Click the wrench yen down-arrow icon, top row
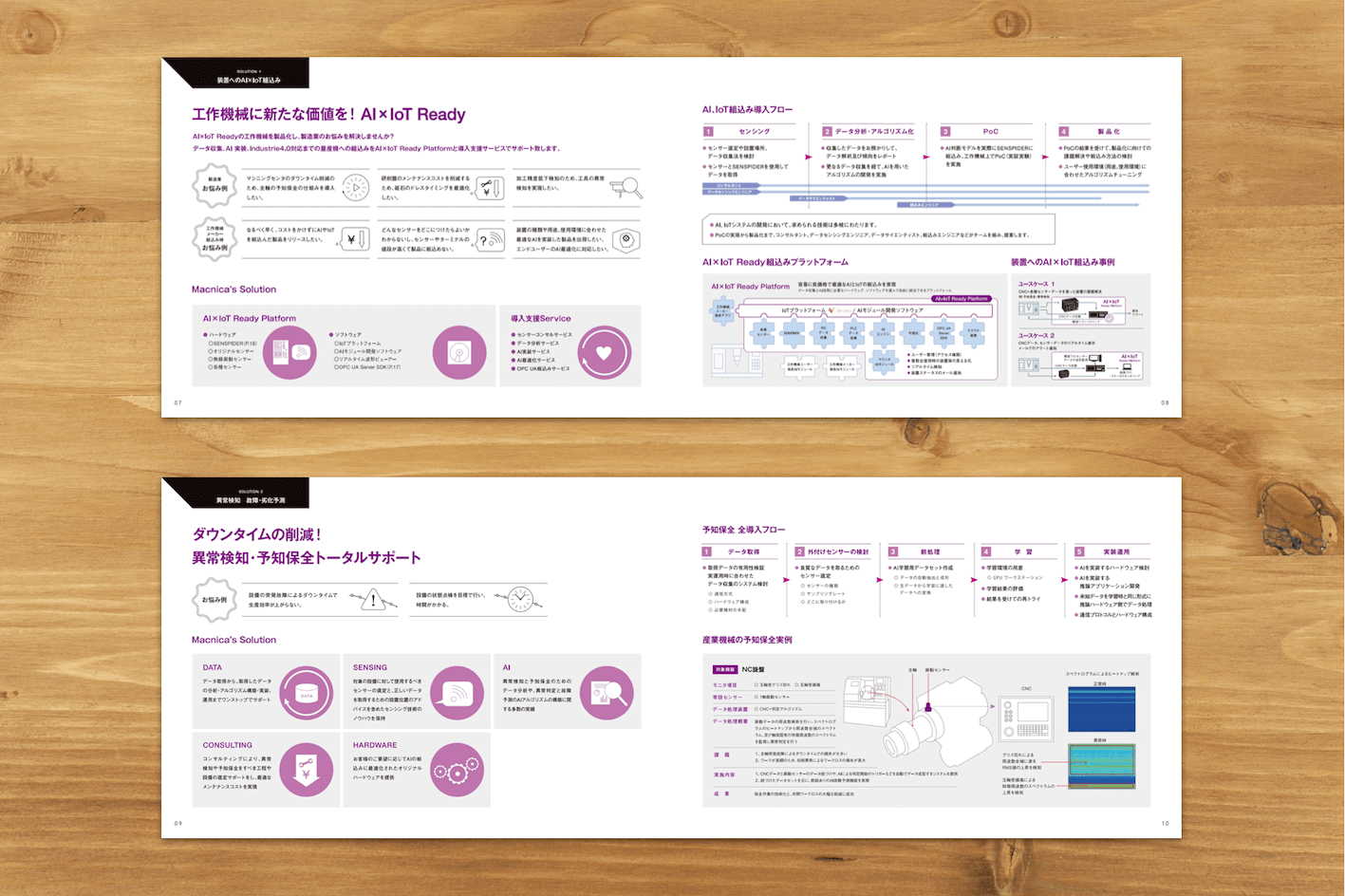This screenshot has width=1345, height=896. coord(491,187)
